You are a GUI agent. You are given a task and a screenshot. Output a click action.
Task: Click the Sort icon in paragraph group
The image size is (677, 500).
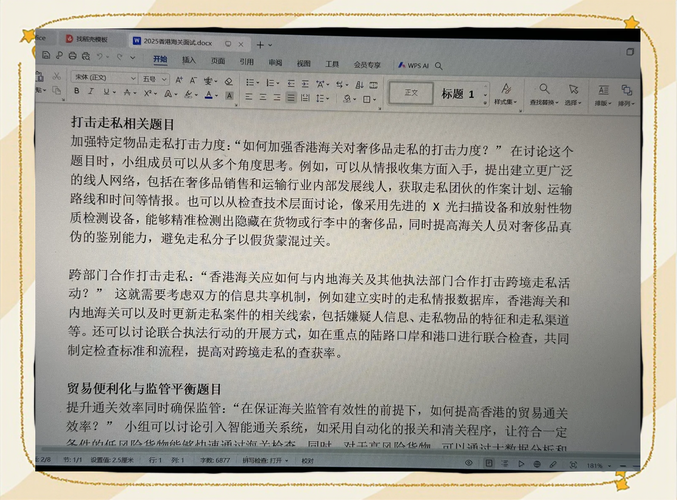pos(359,85)
